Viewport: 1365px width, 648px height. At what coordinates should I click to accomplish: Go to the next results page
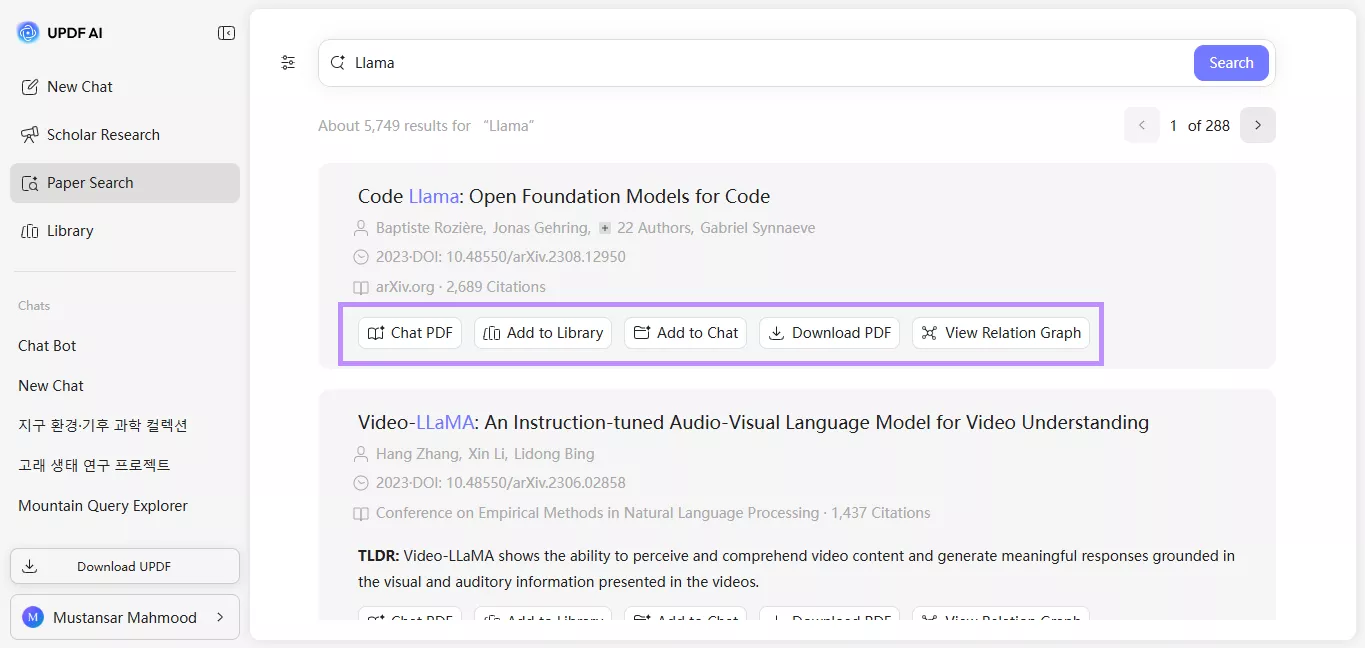1258,125
